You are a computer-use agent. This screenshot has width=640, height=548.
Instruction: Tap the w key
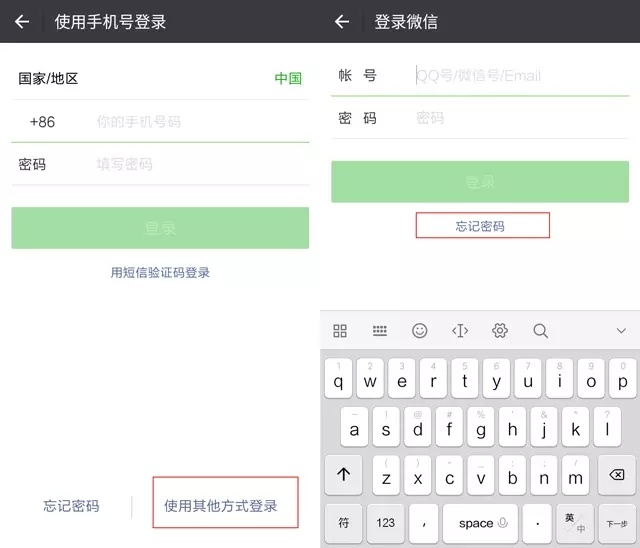[x=370, y=378]
